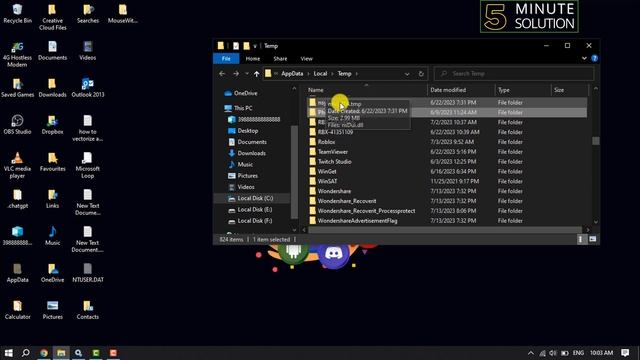
Task: Open the Recycle Bin desktop icon
Action: coord(17,13)
